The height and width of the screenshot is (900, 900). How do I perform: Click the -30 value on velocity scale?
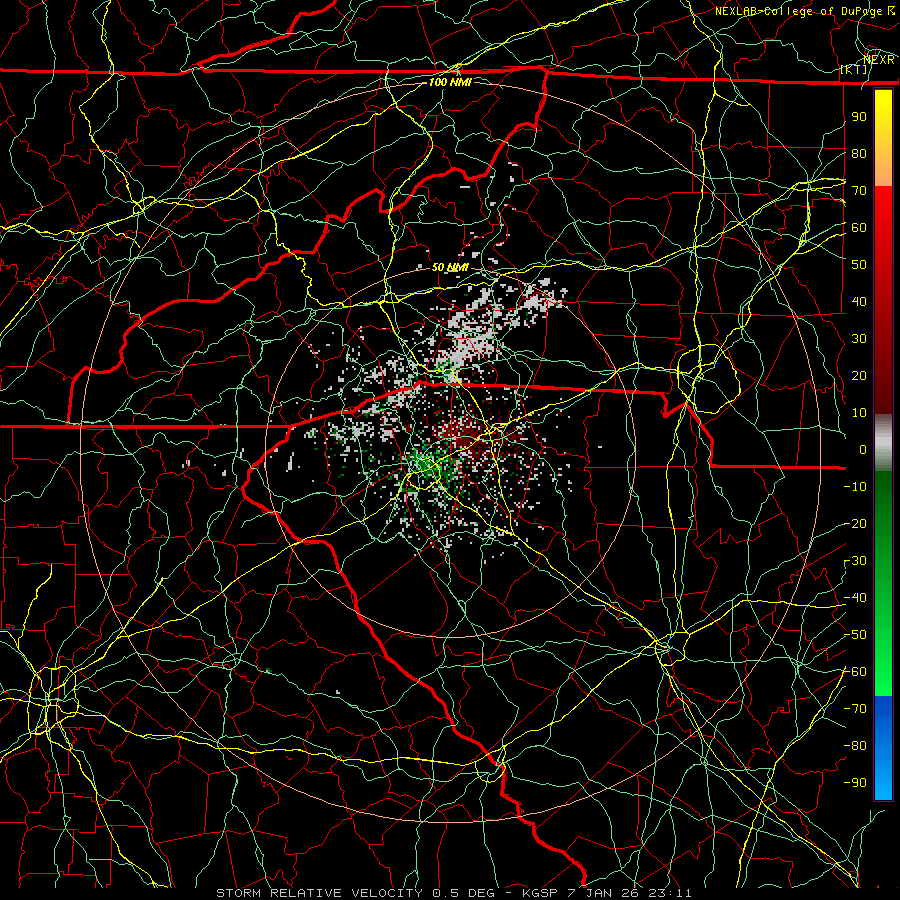coord(855,561)
